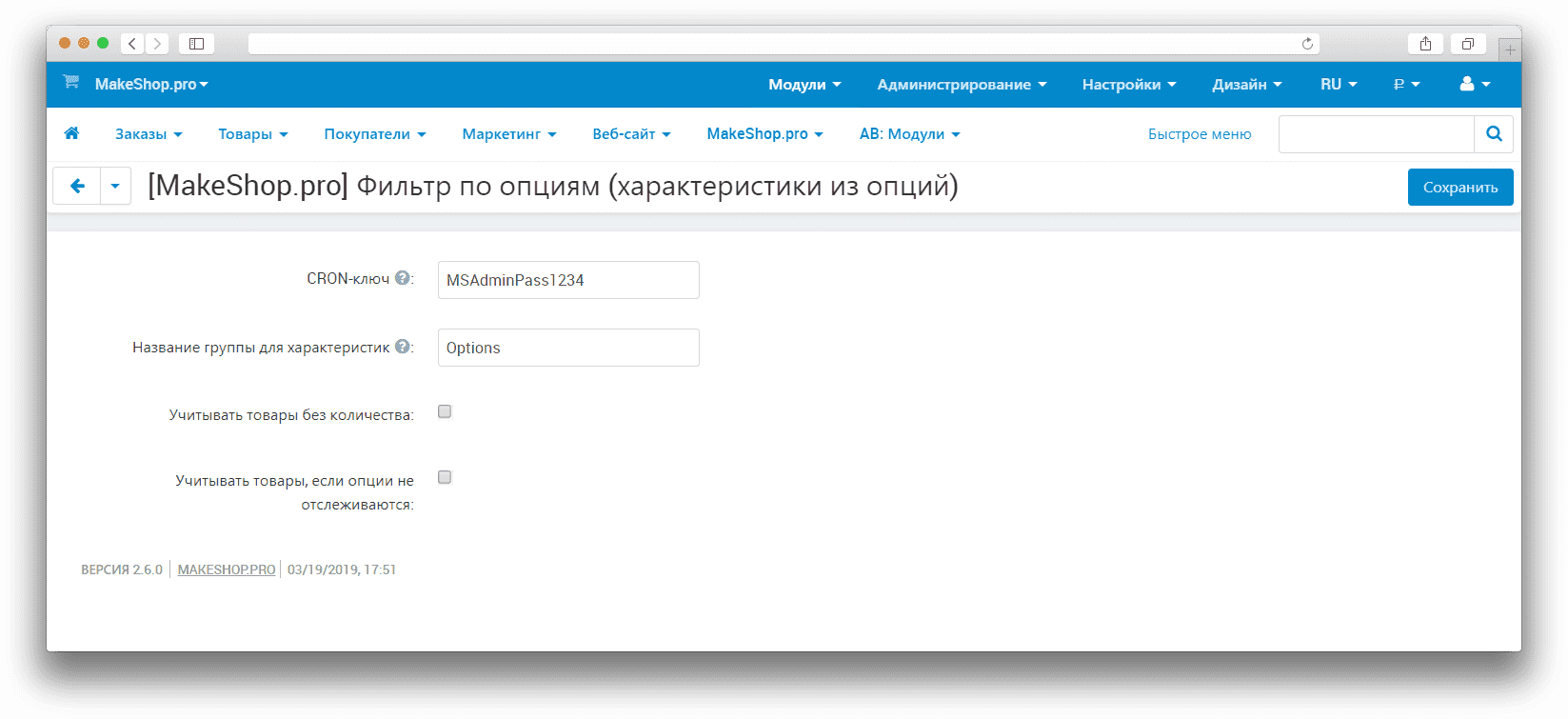Screen dimensions: 1568x719
Task: Click the Быстрое меню link
Action: (1200, 134)
